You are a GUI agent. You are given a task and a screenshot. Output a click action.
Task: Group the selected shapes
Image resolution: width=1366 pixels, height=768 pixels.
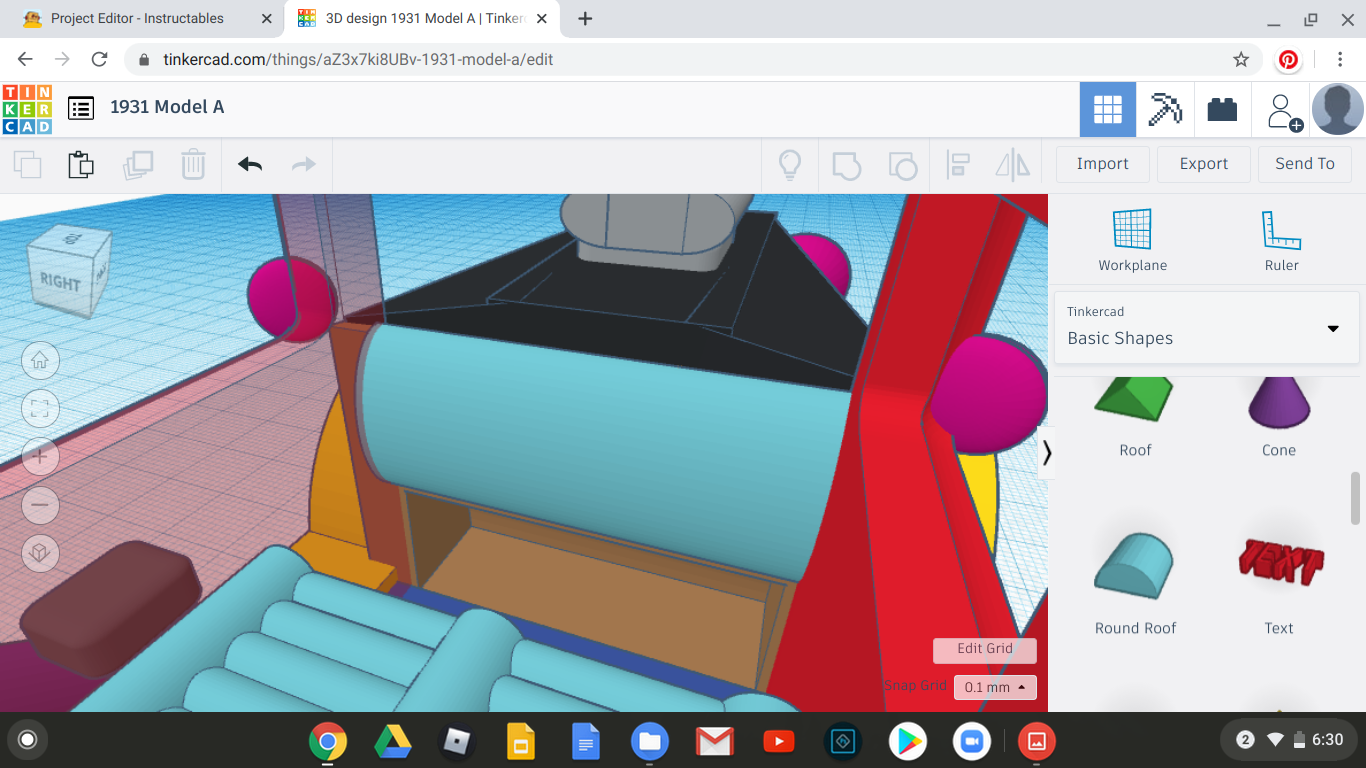(847, 164)
